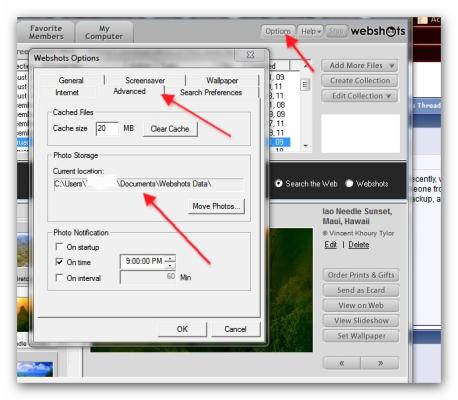Click the Clear Cache button
The image size is (458, 400).
[x=170, y=129]
